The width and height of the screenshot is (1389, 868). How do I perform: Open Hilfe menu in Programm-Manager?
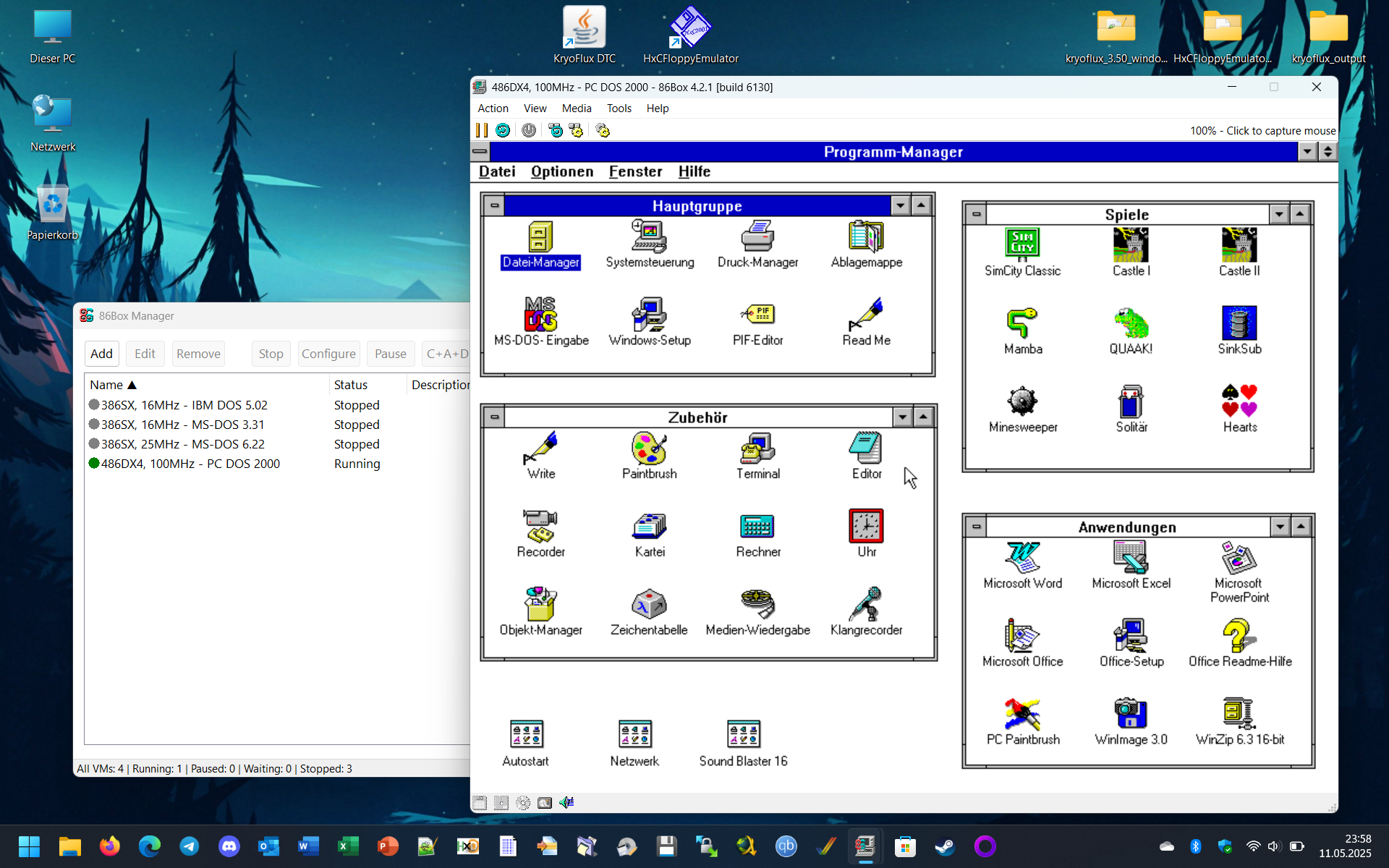pos(694,171)
